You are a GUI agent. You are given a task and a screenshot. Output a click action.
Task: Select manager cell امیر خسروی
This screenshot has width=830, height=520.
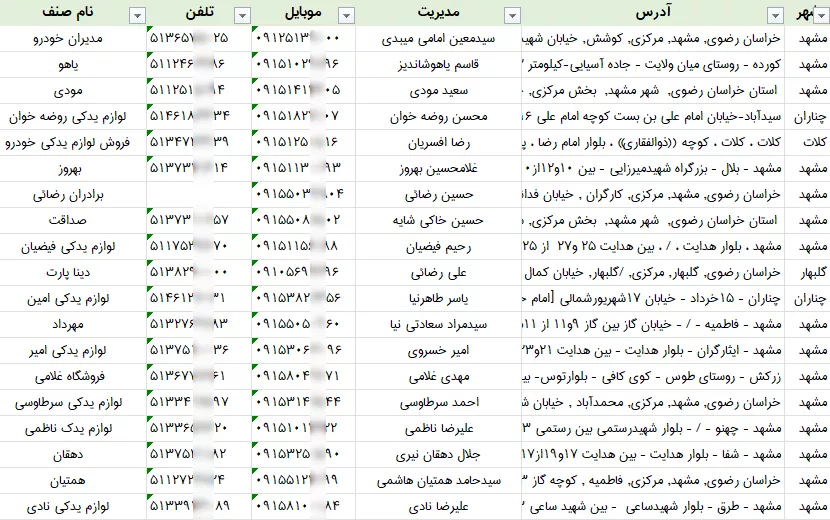tap(439, 350)
